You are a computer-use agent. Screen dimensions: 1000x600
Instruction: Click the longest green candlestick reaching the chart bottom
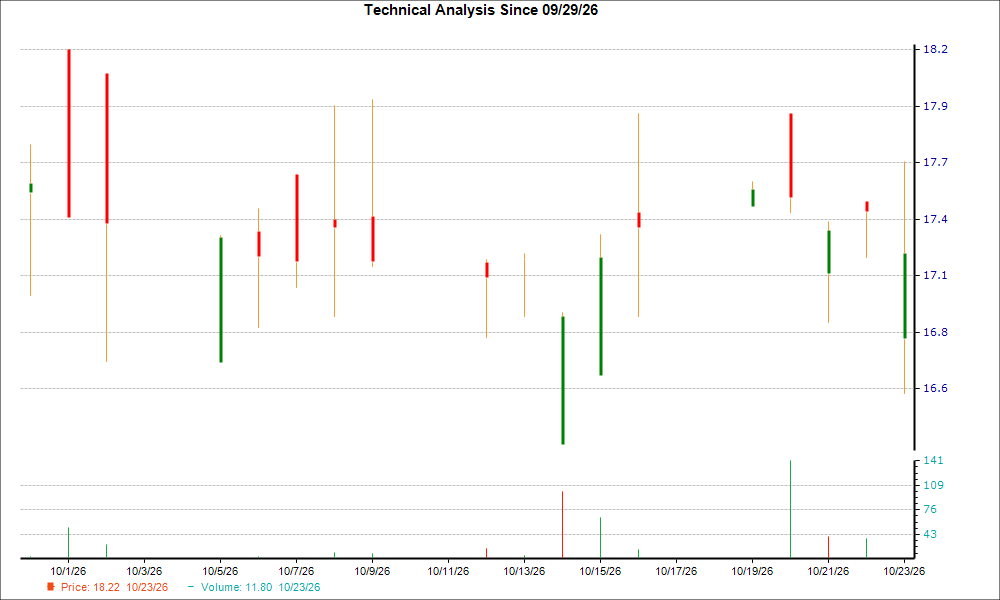tap(562, 380)
